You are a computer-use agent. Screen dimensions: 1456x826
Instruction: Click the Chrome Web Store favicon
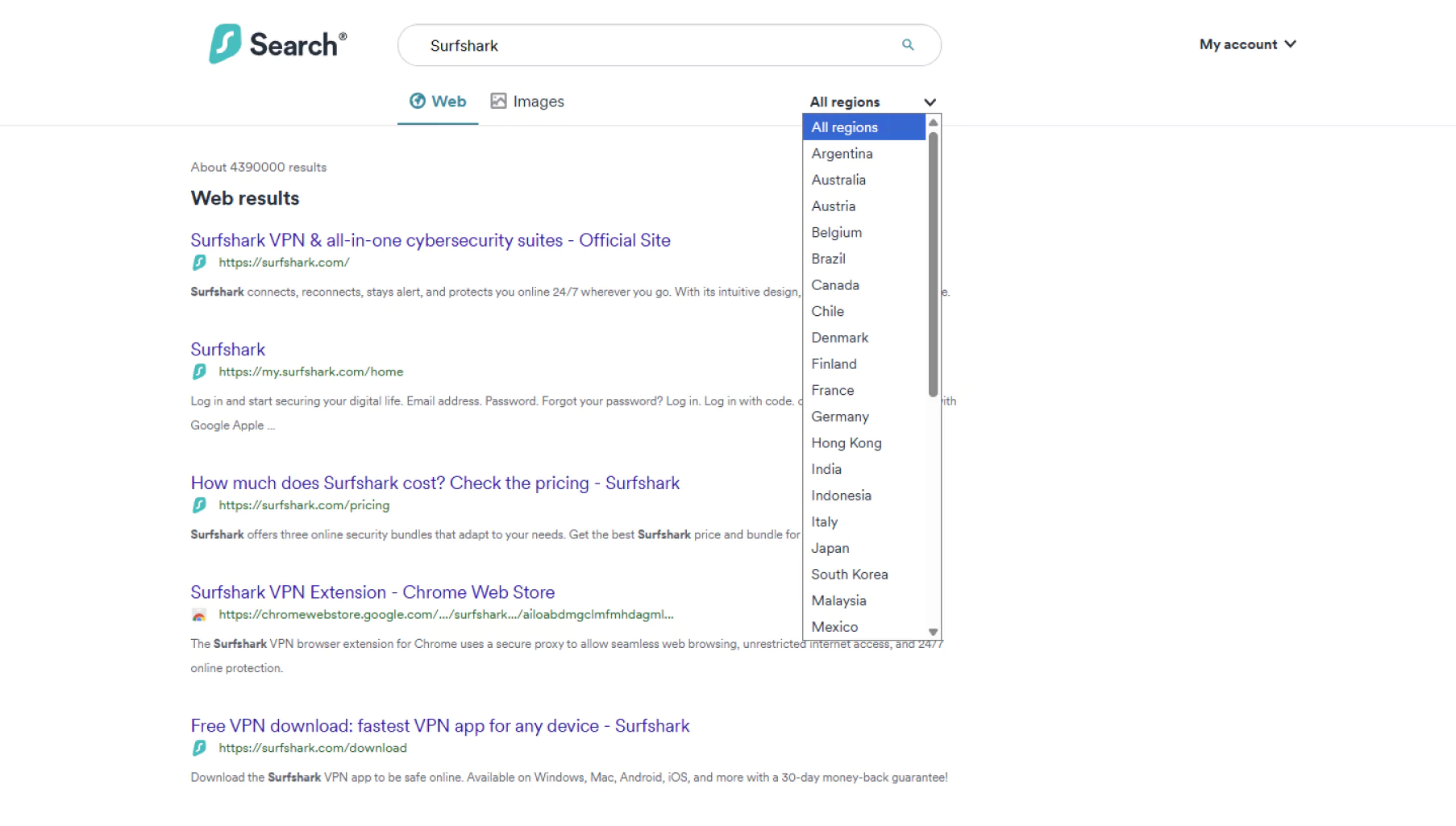point(199,615)
